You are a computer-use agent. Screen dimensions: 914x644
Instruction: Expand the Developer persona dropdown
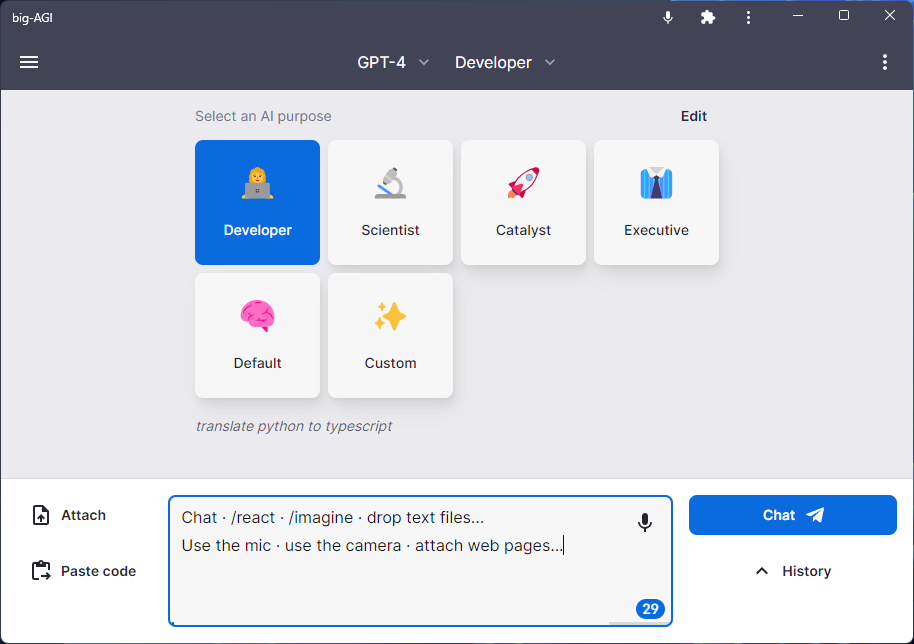505,62
